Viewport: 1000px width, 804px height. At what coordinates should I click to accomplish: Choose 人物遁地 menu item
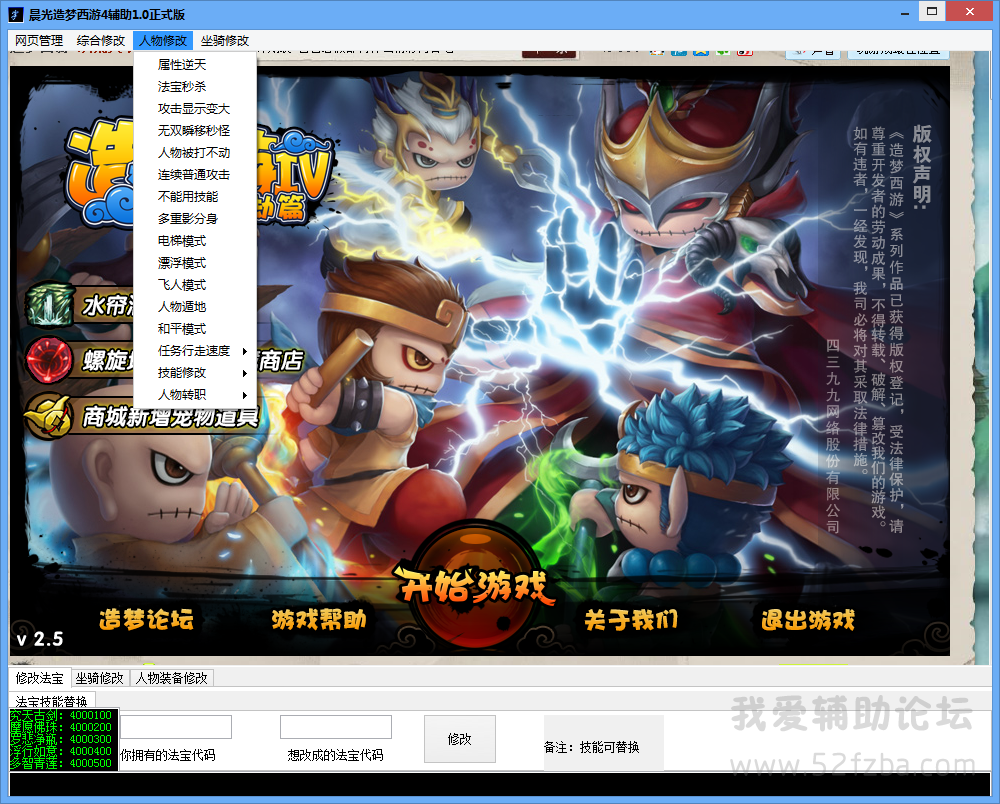click(x=195, y=307)
